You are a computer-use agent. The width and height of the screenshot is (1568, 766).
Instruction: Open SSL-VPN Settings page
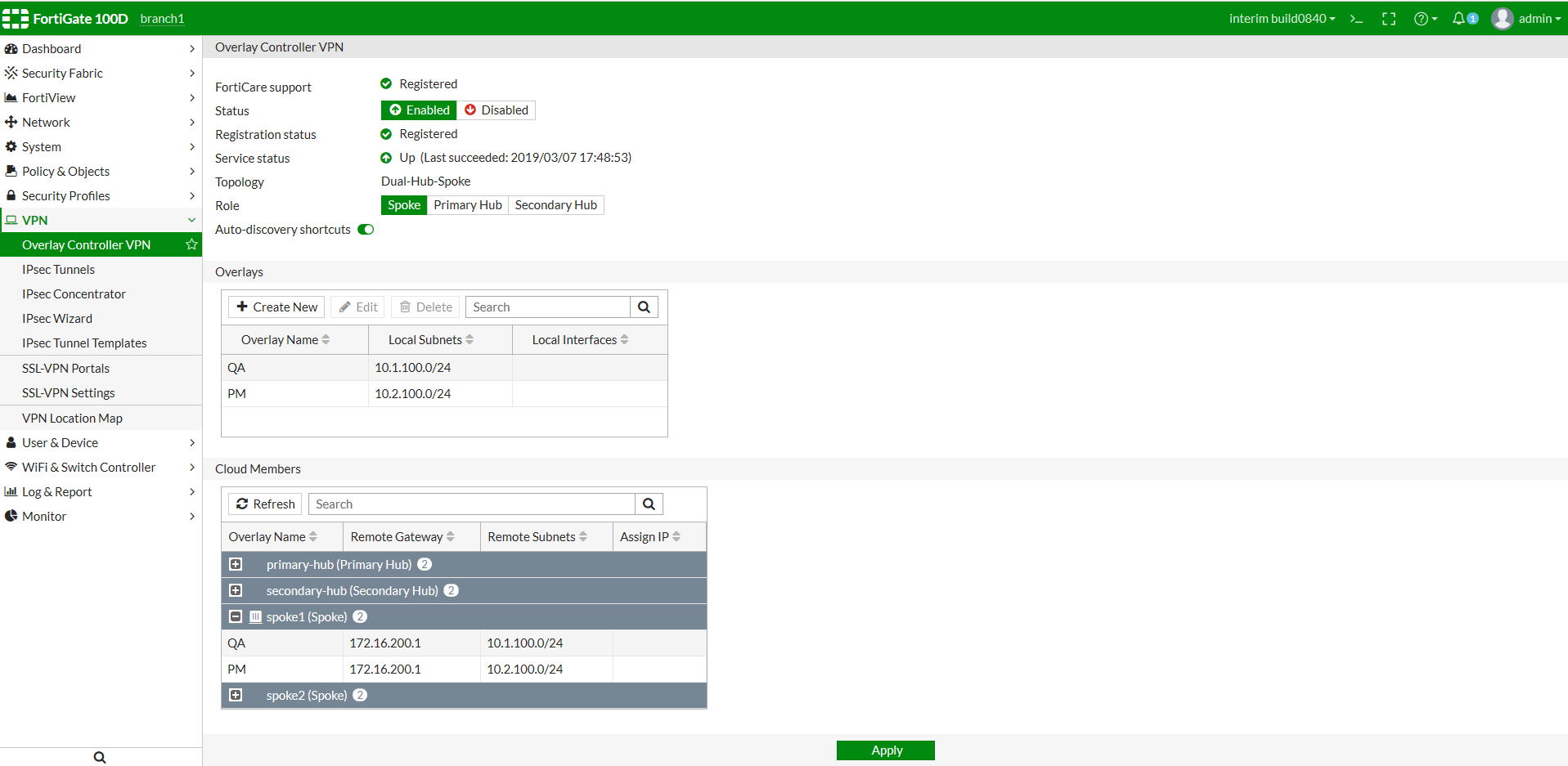68,393
